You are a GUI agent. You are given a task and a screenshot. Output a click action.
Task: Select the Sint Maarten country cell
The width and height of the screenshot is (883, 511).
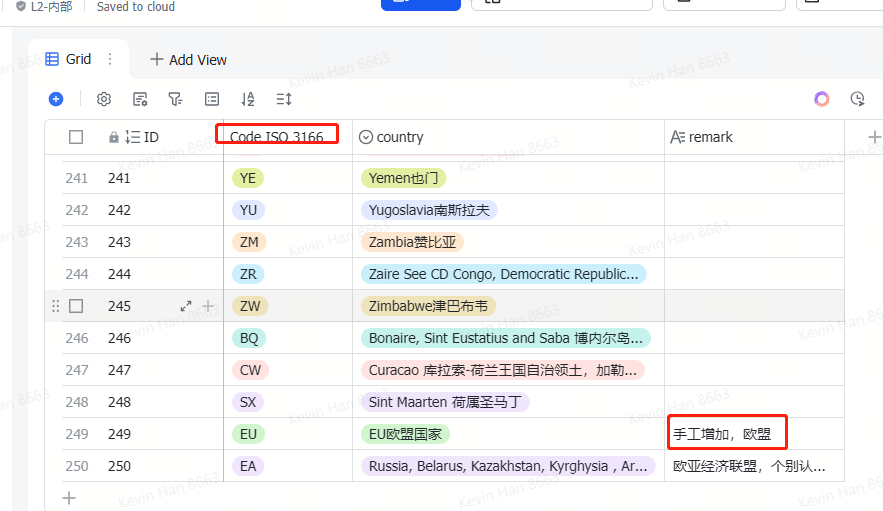[x=509, y=402]
